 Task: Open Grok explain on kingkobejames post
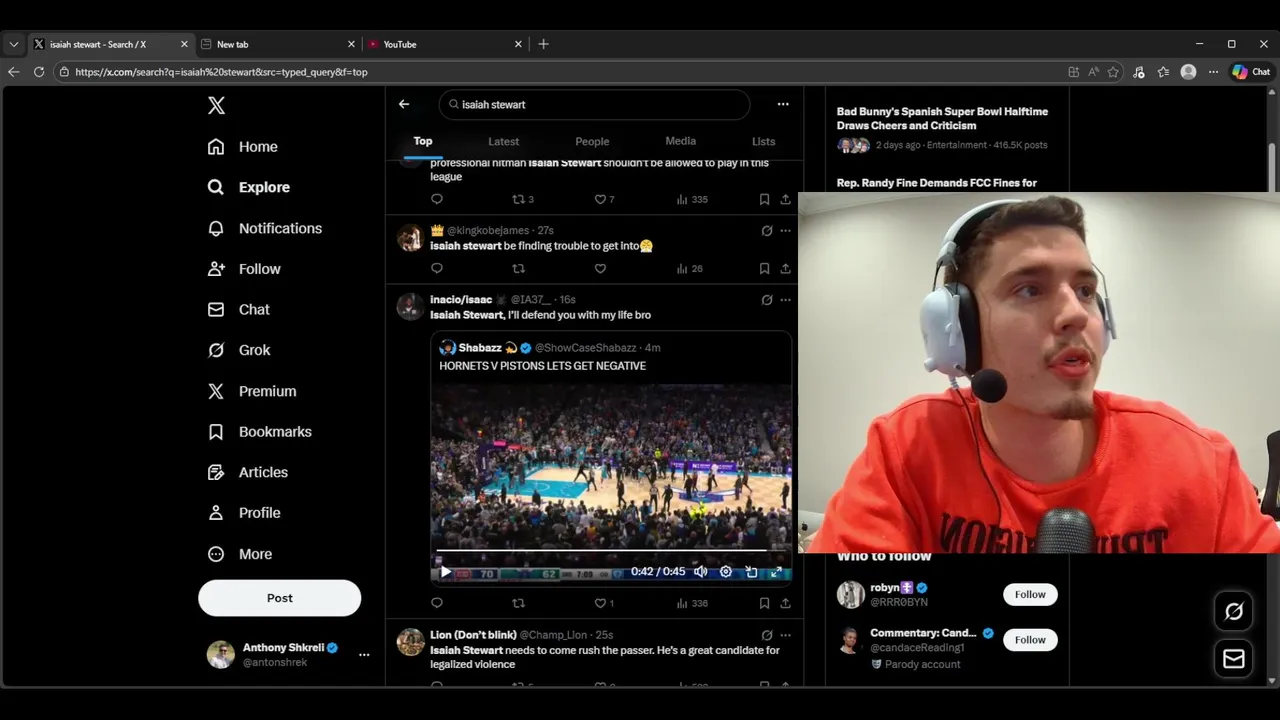coord(767,231)
